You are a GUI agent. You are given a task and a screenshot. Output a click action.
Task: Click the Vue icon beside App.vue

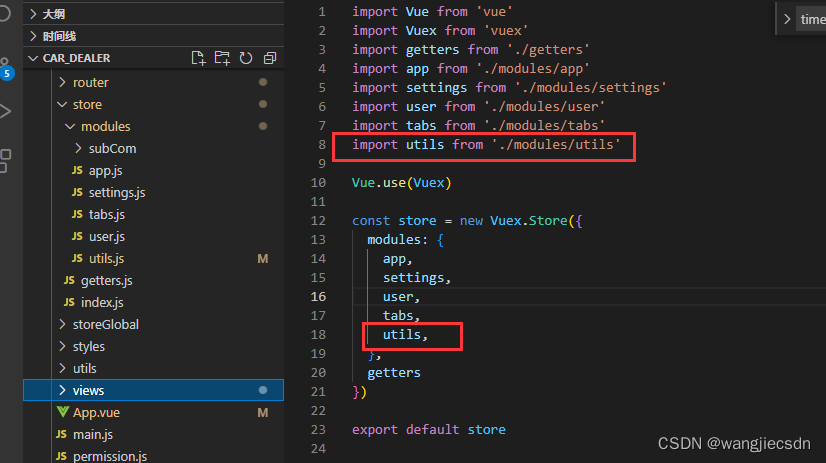pos(63,412)
